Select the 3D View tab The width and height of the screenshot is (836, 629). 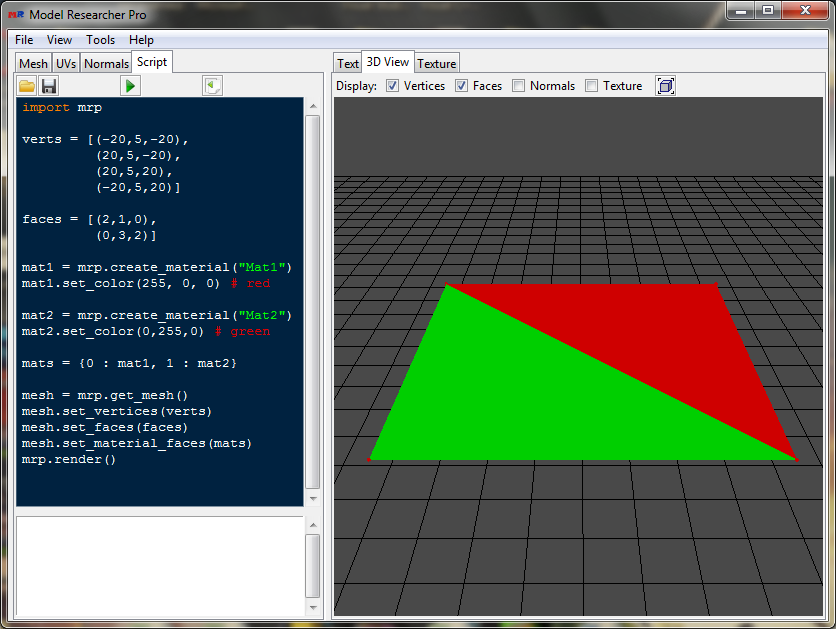pyautogui.click(x=388, y=62)
